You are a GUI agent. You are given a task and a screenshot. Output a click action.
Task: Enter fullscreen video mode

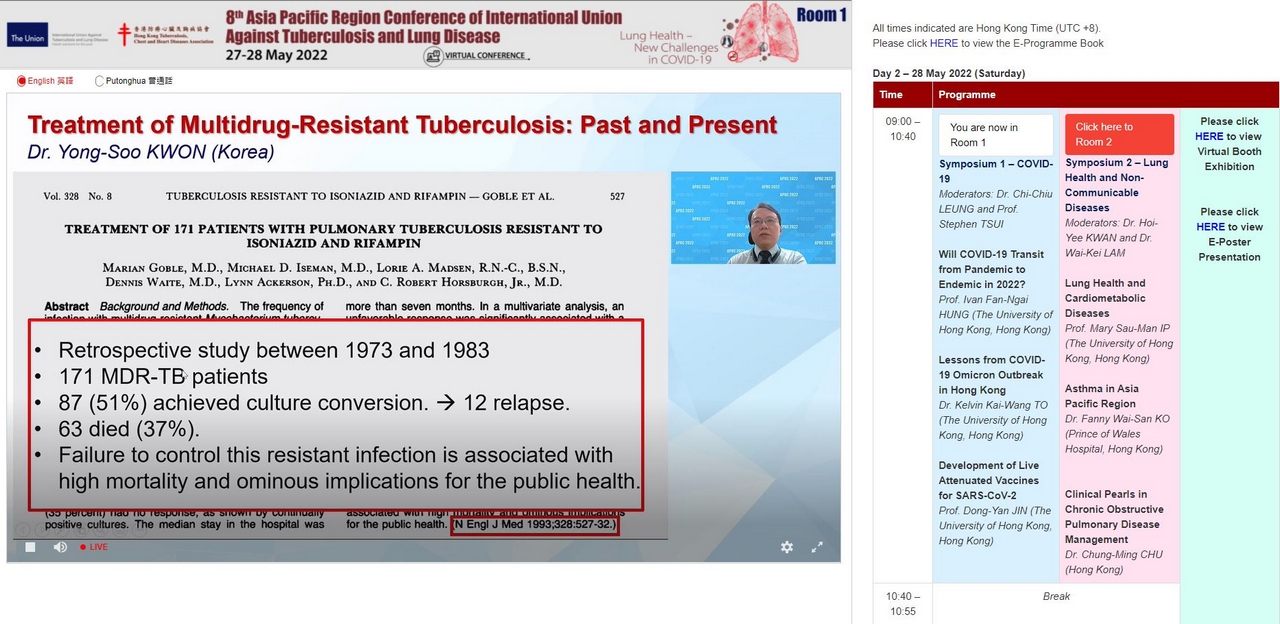tap(817, 547)
